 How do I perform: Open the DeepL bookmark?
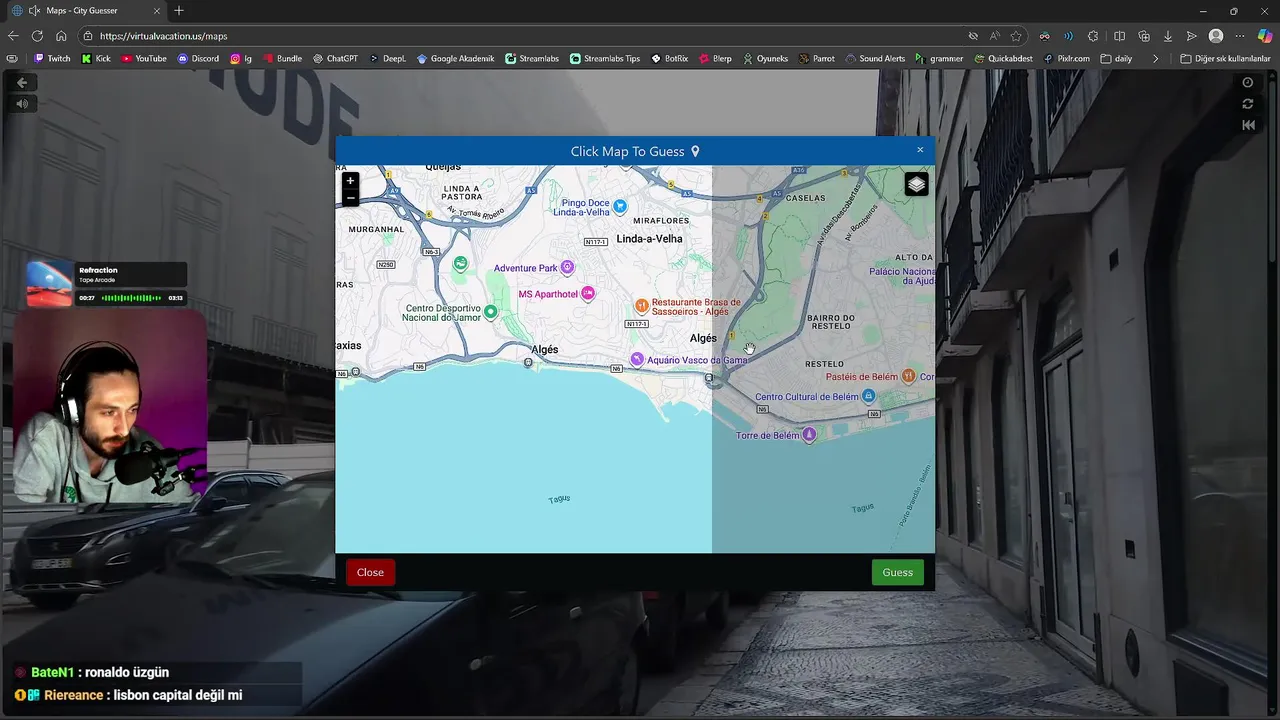pyautogui.click(x=387, y=58)
